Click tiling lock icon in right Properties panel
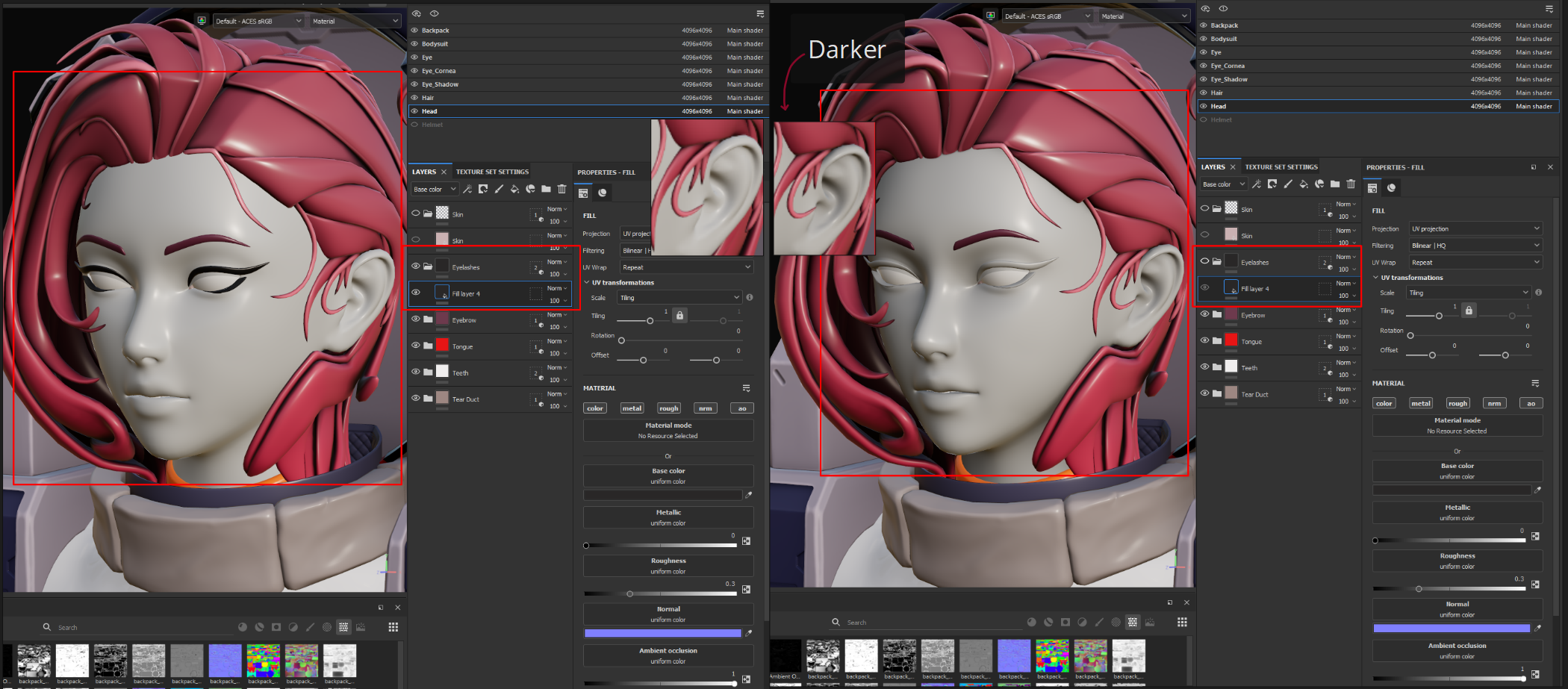The height and width of the screenshot is (689, 1568). point(1469,311)
